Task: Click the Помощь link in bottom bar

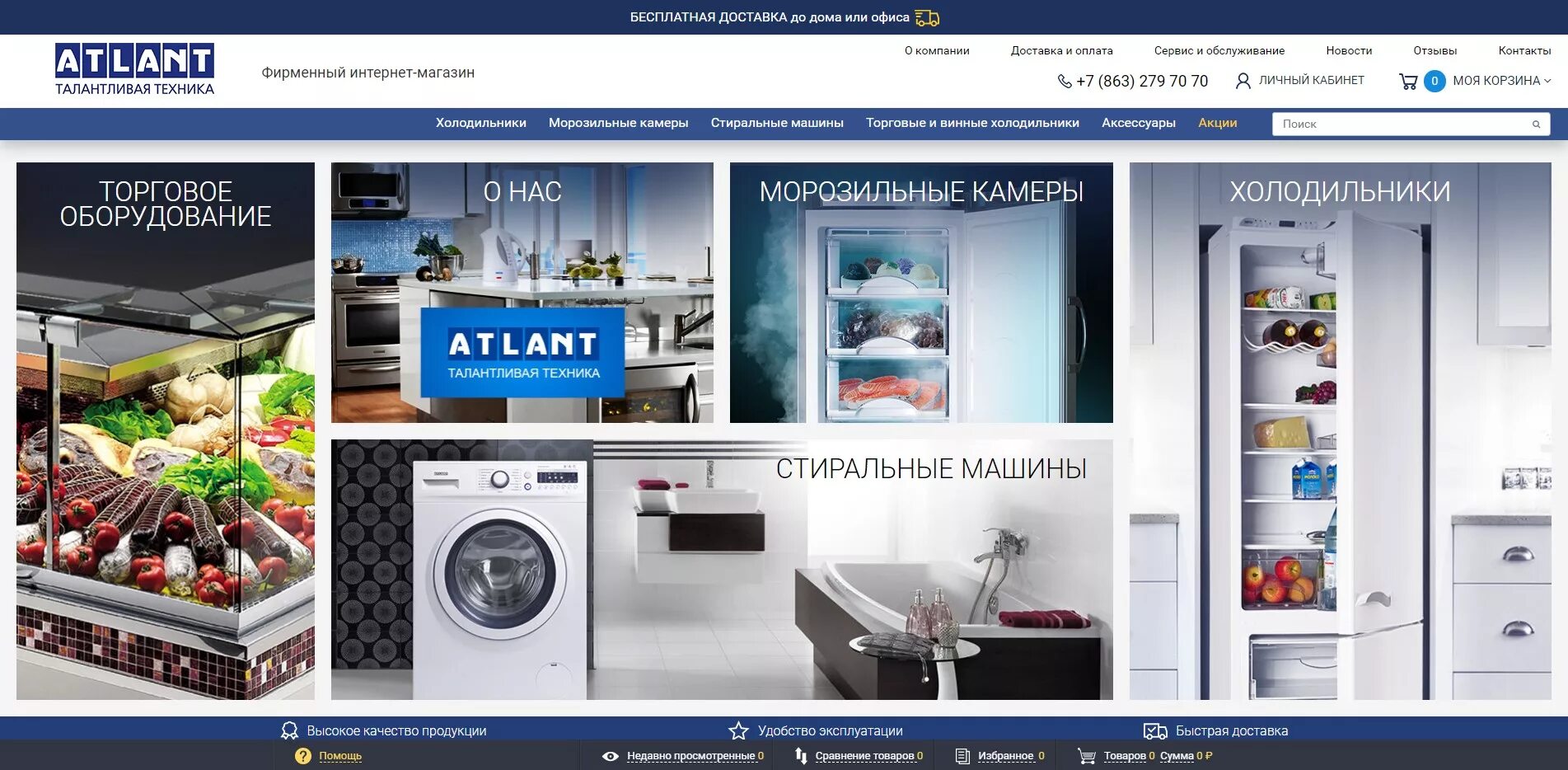Action: click(340, 756)
